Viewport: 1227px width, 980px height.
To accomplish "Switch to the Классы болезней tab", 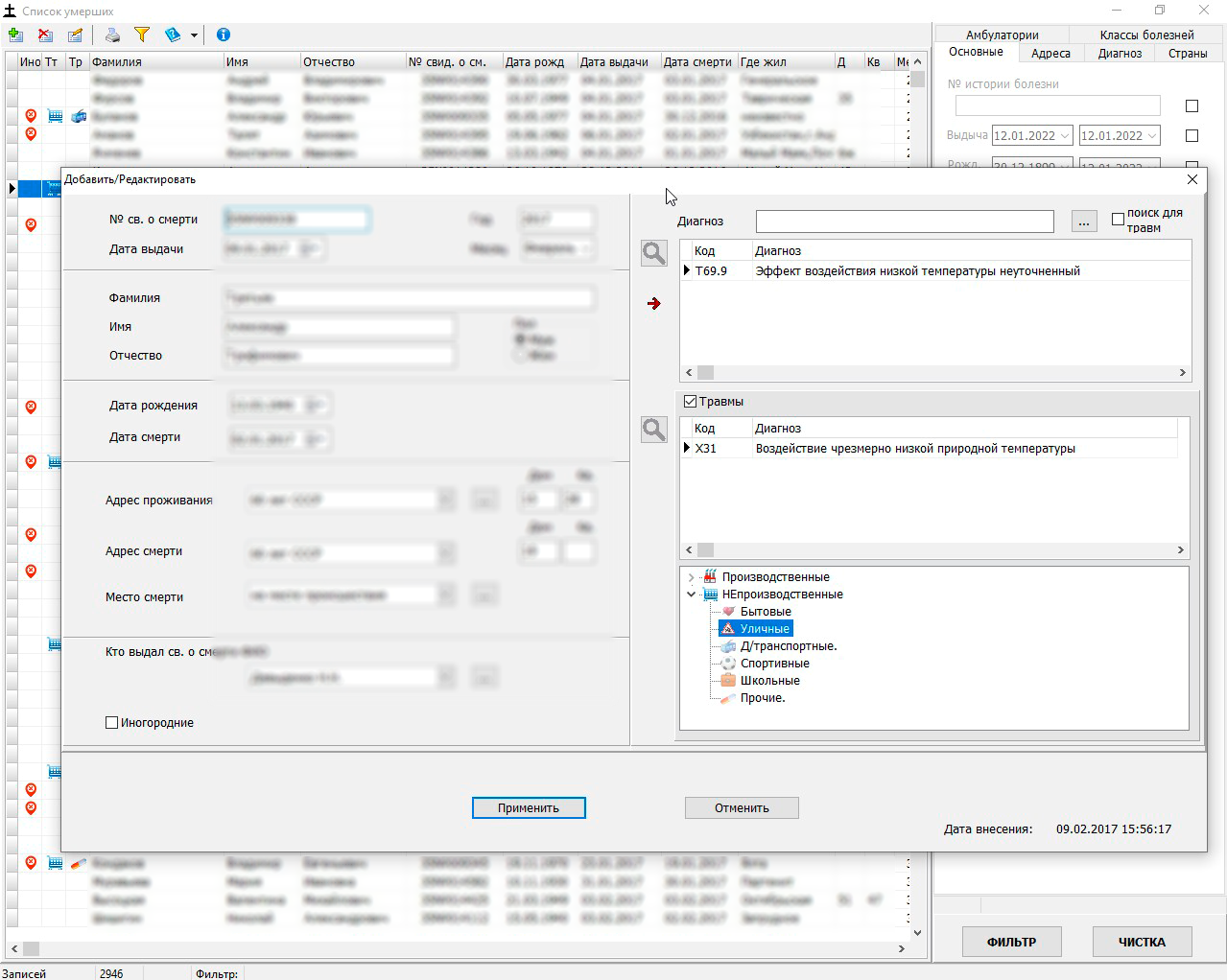I will [1146, 35].
